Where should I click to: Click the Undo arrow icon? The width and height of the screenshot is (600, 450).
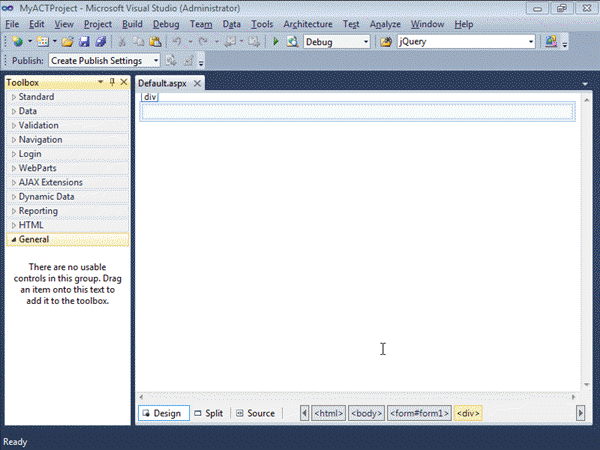[x=177, y=41]
